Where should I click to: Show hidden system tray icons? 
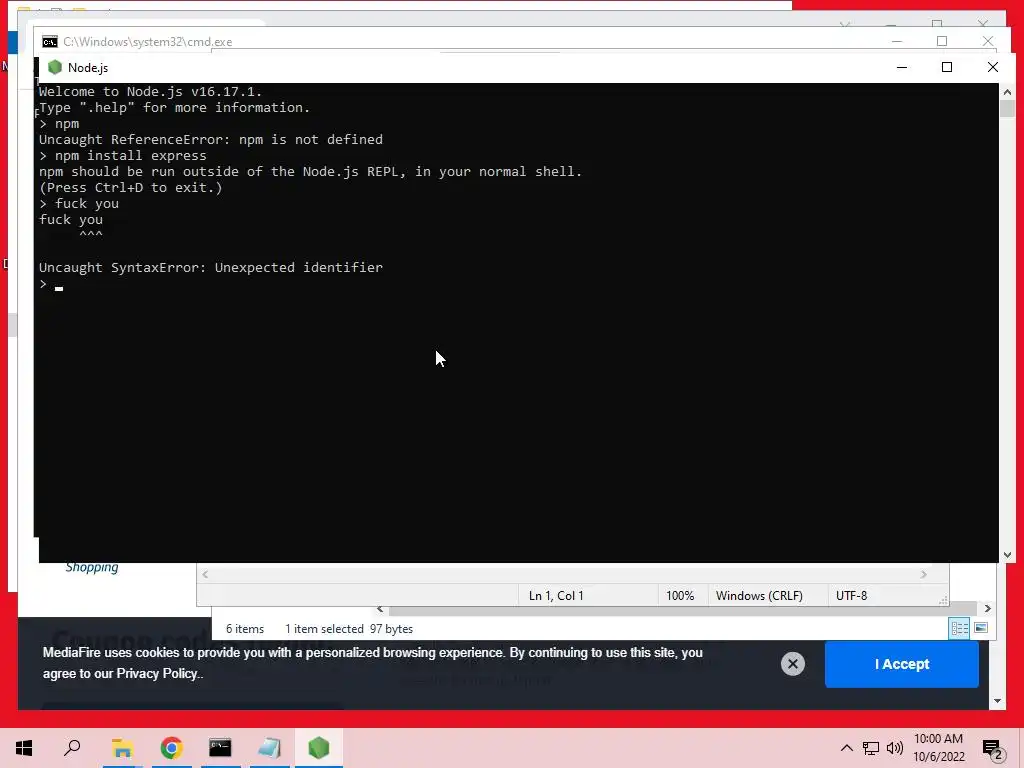click(x=846, y=748)
